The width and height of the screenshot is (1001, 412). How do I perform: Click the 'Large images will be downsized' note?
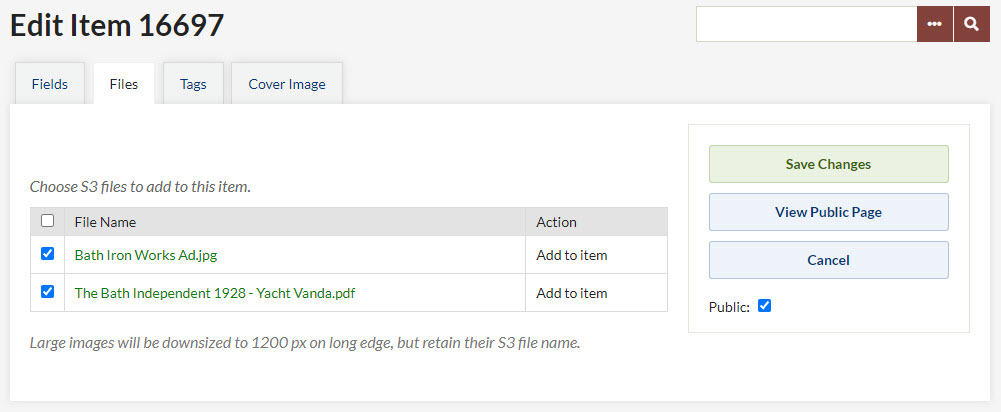(x=305, y=343)
